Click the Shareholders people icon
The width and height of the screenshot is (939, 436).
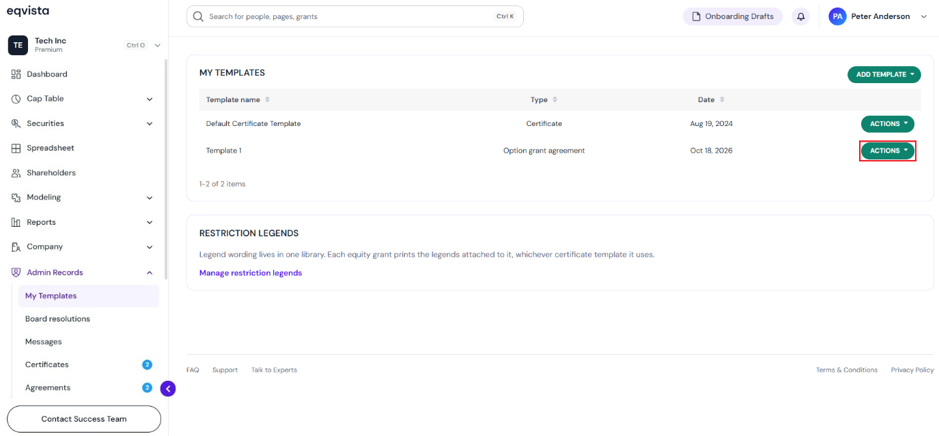(17, 172)
